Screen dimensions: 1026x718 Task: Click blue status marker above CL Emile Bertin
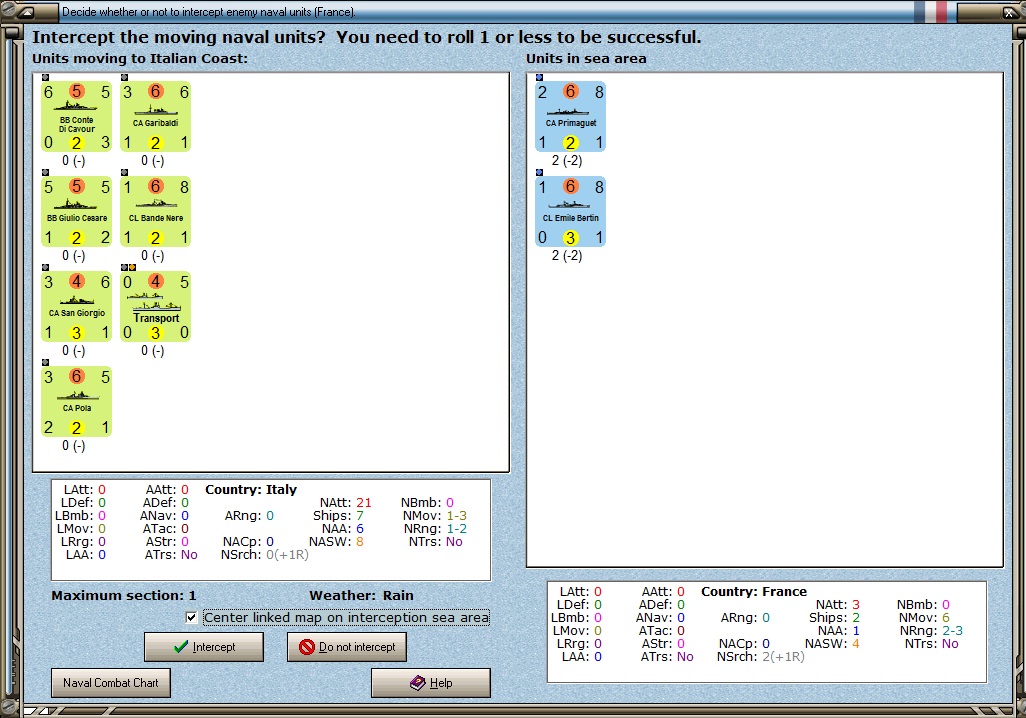tap(539, 172)
